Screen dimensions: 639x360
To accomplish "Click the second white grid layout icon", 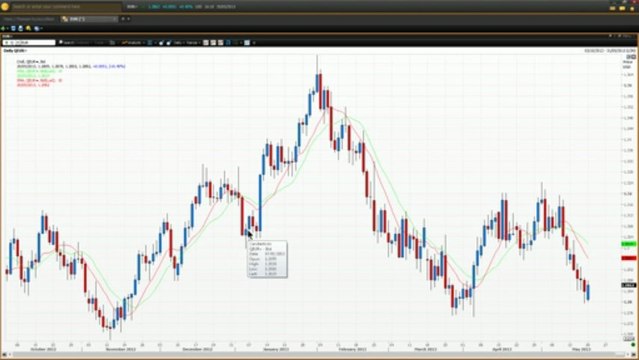I will point(213,42).
